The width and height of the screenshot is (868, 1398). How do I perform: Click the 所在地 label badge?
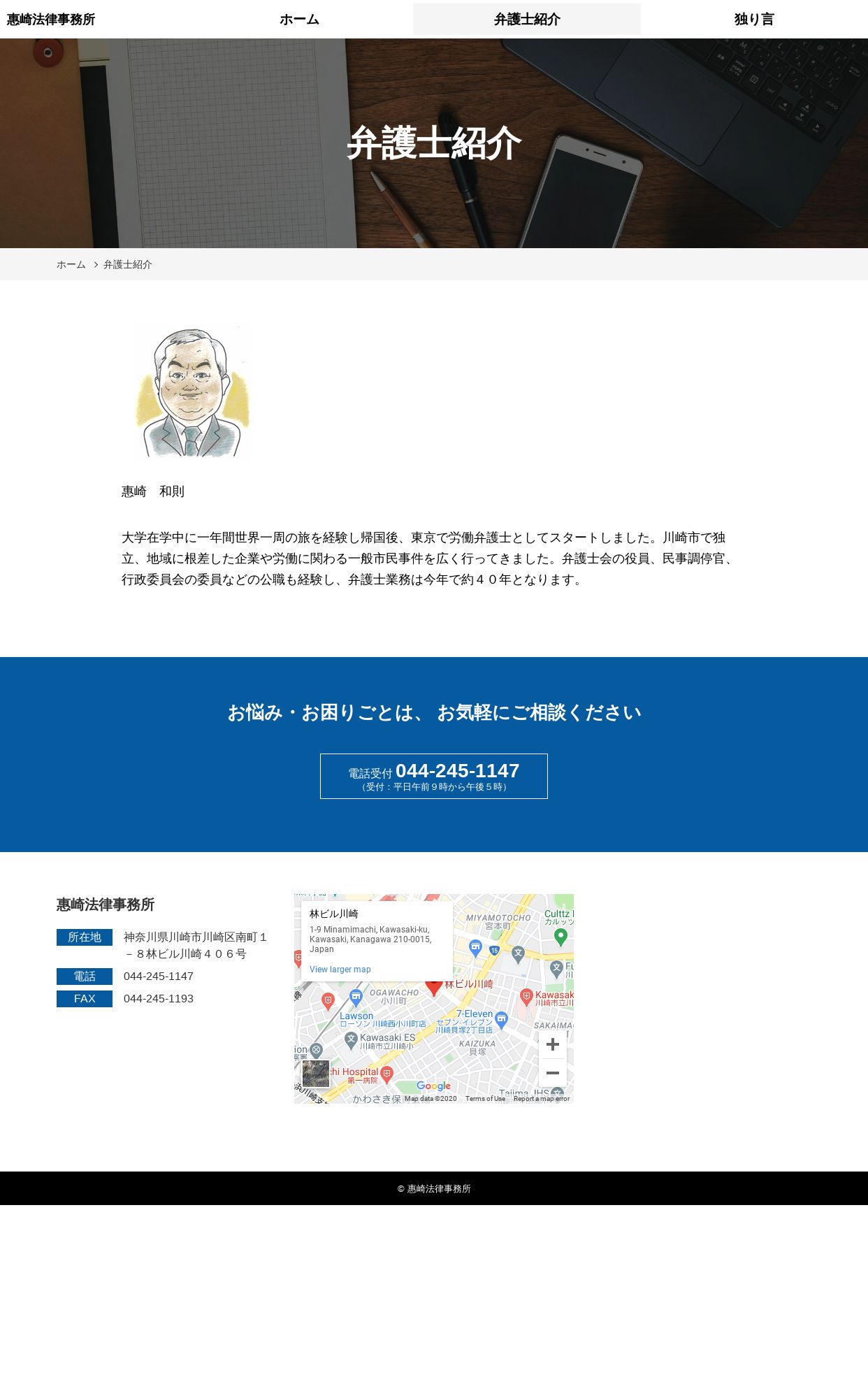(x=85, y=937)
